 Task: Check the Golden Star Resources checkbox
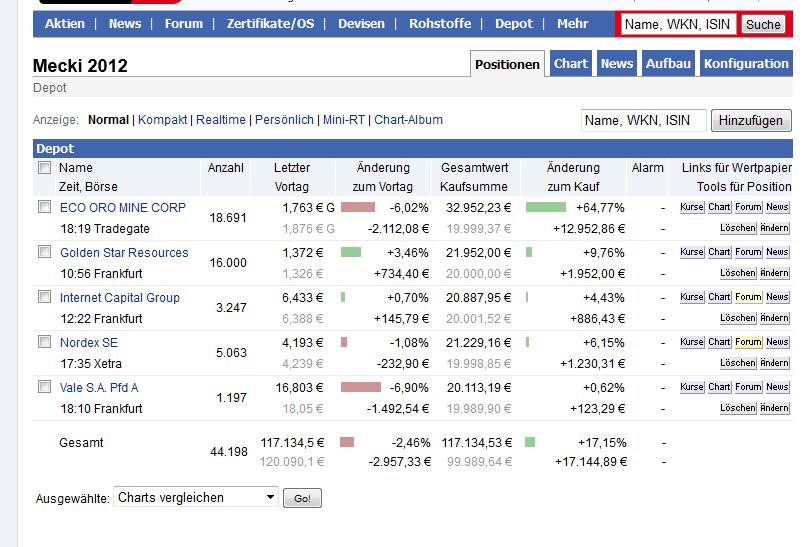click(45, 252)
